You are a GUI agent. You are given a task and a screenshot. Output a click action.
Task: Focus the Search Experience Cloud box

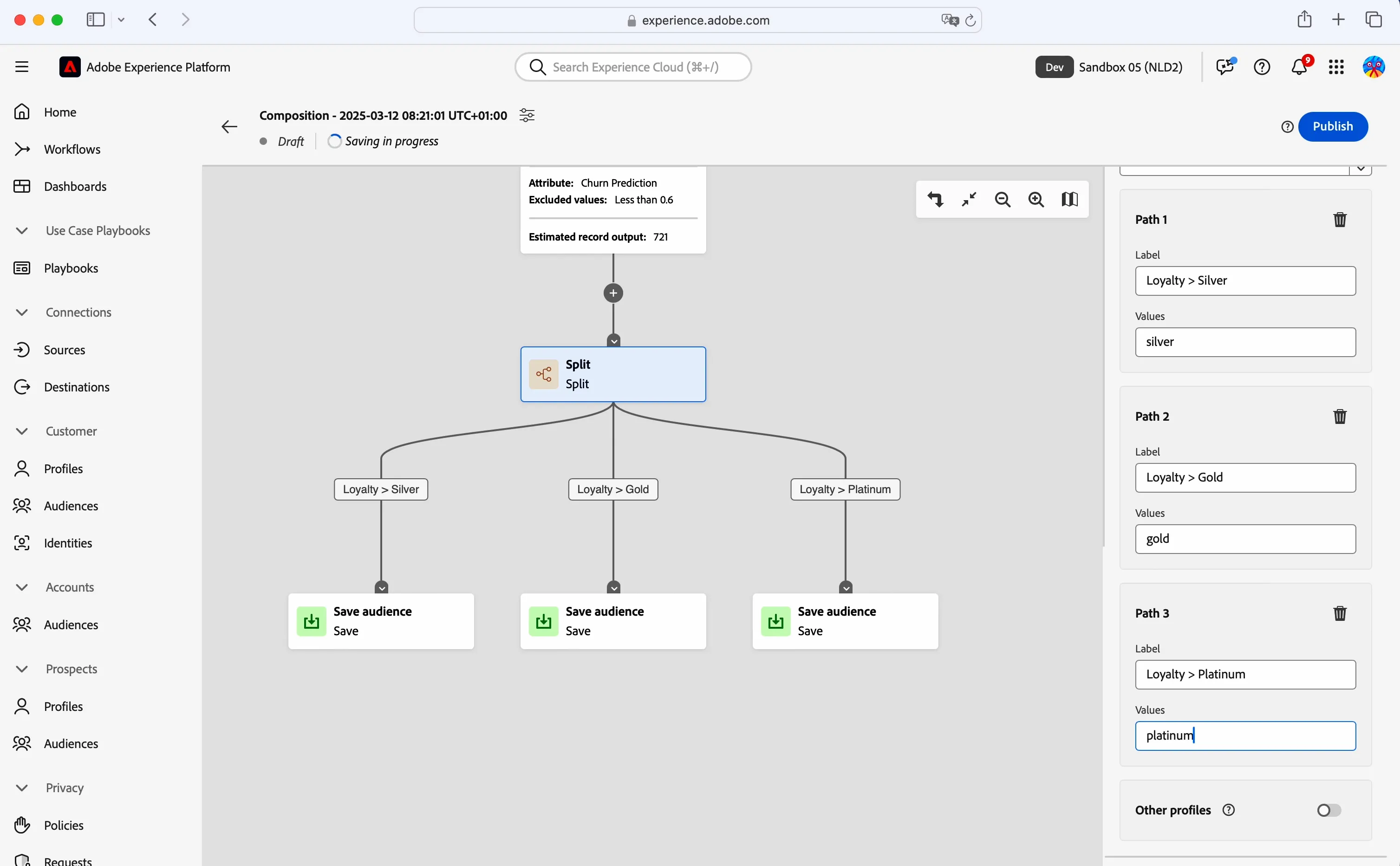(x=633, y=67)
